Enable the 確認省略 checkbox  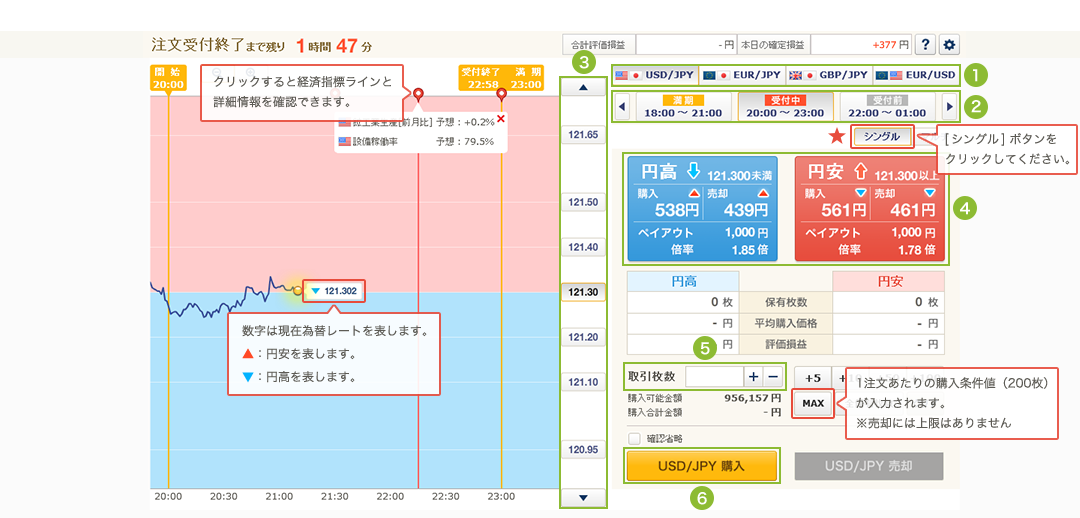click(634, 438)
